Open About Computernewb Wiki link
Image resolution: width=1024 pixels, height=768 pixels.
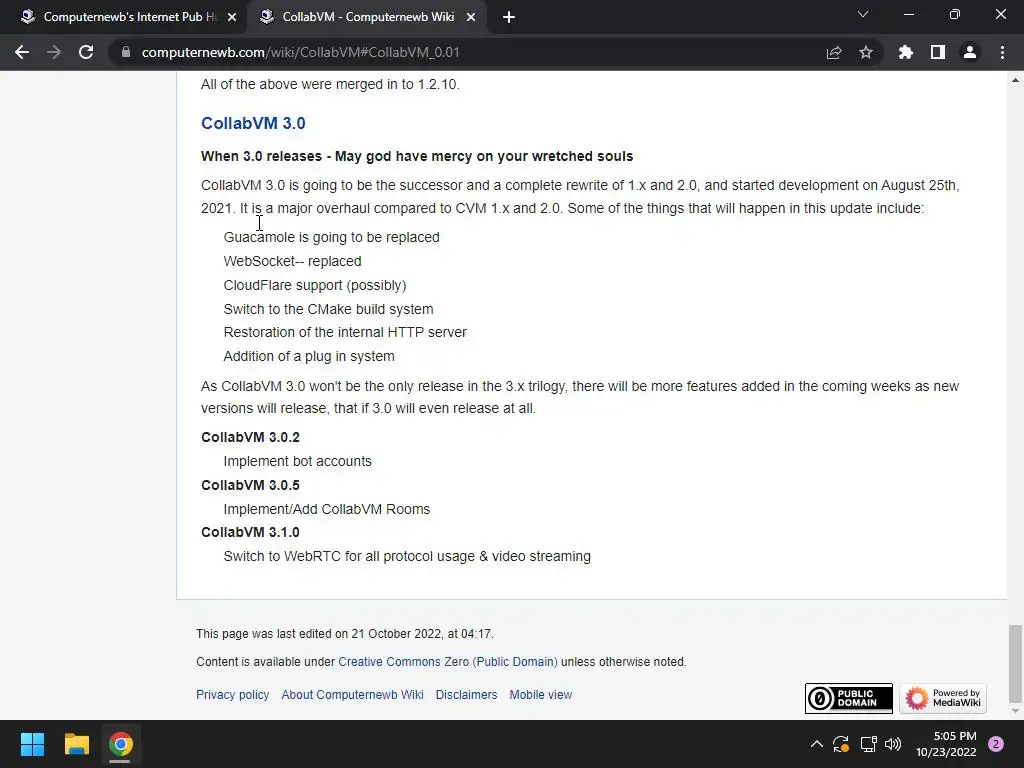coord(353,695)
